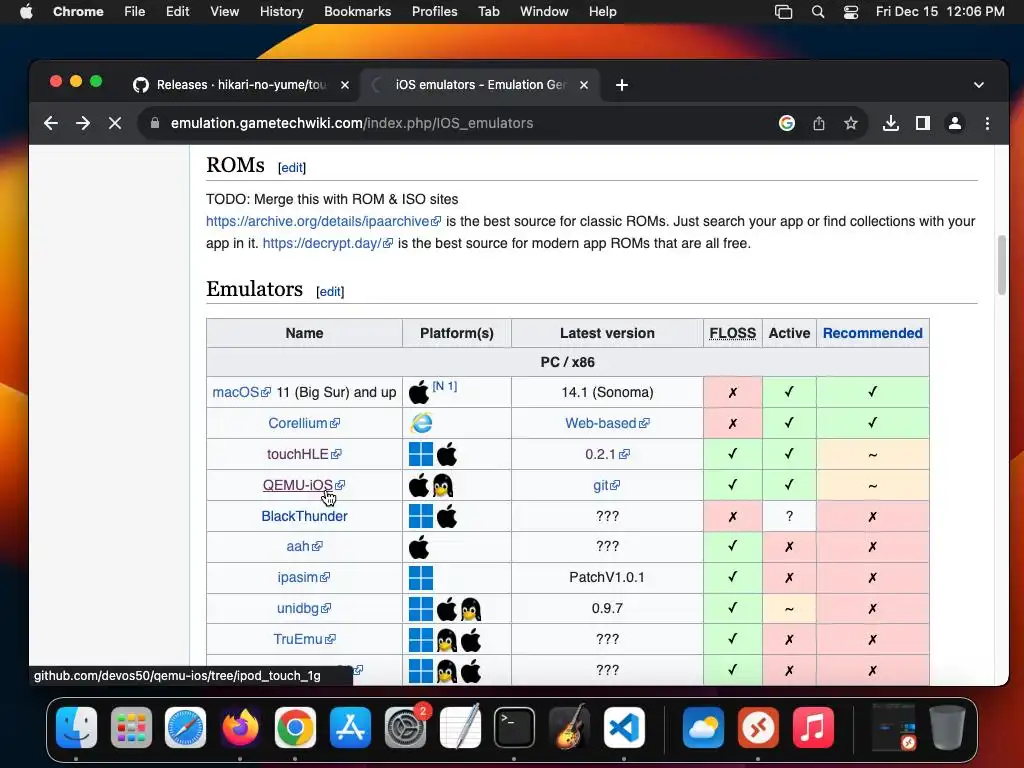1024x768 pixels.
Task: Open Chrome downloads
Action: (x=891, y=123)
